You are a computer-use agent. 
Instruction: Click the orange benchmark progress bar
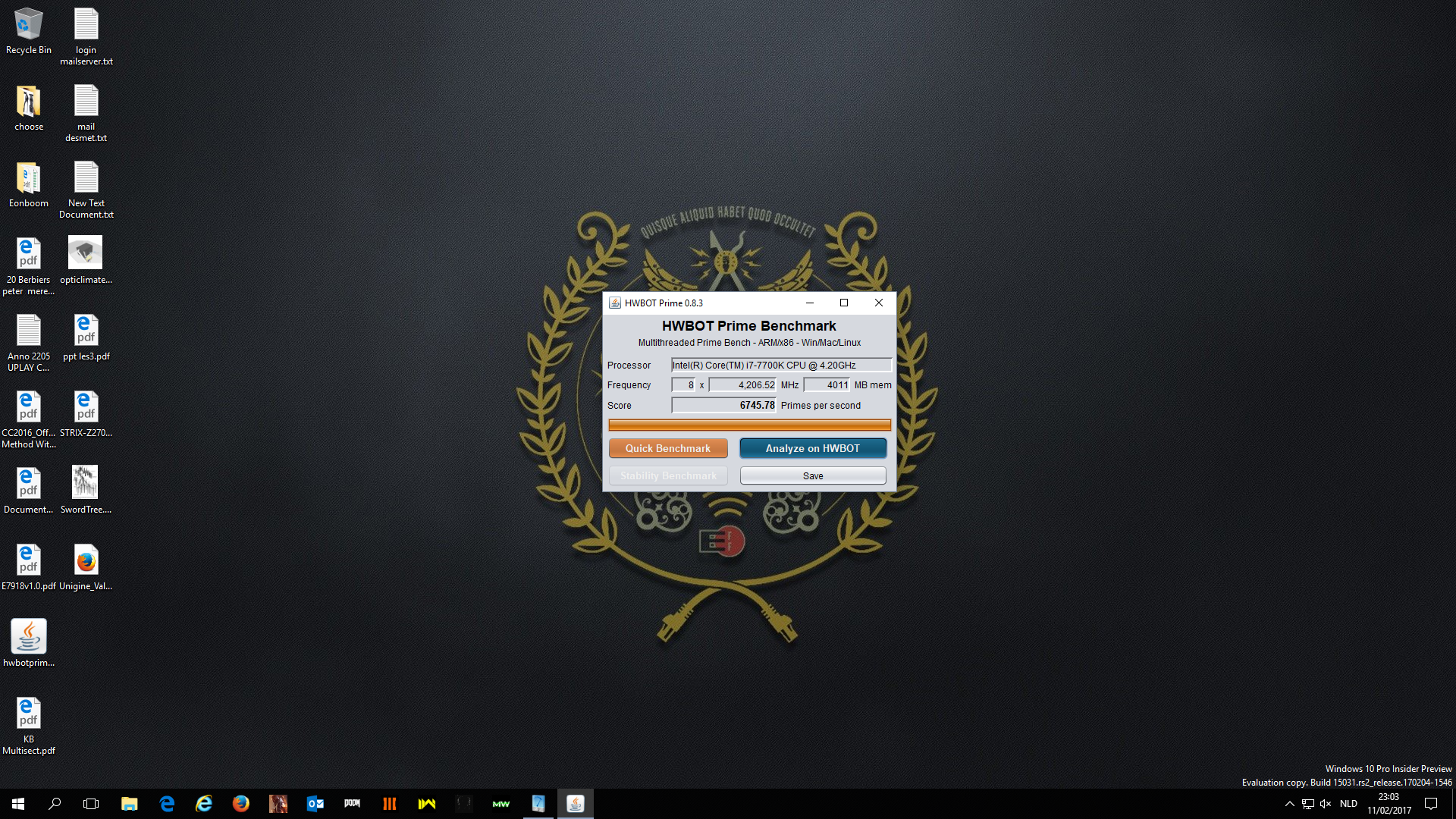click(x=749, y=425)
